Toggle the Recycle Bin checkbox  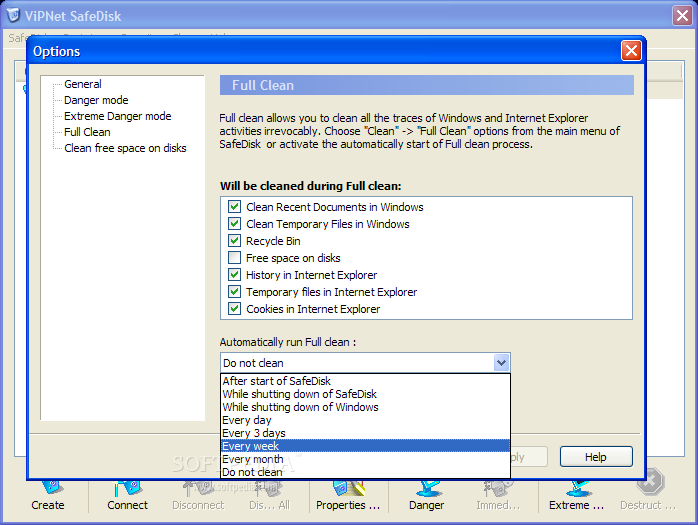tap(235, 240)
